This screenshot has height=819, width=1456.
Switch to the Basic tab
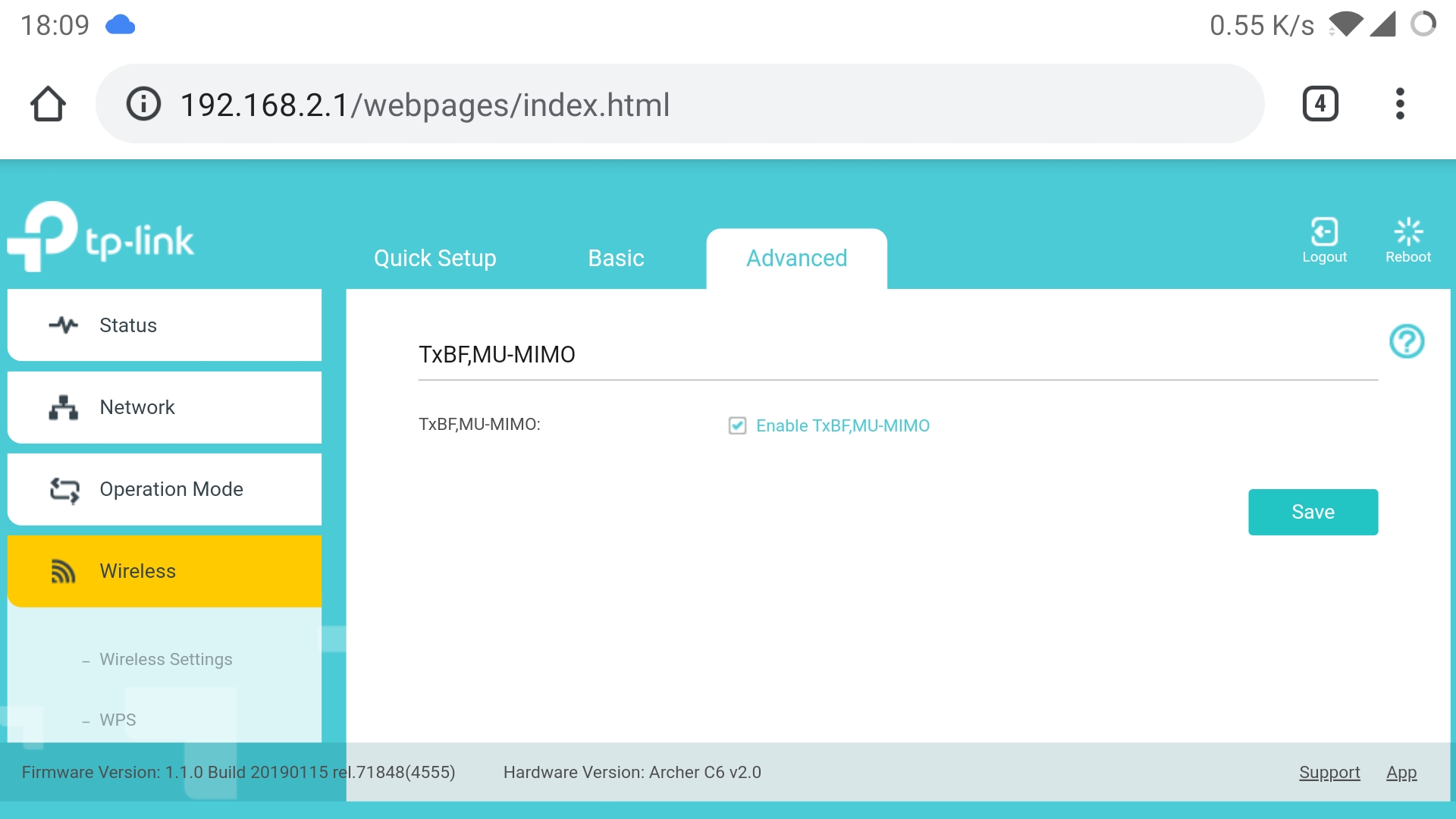617,259
